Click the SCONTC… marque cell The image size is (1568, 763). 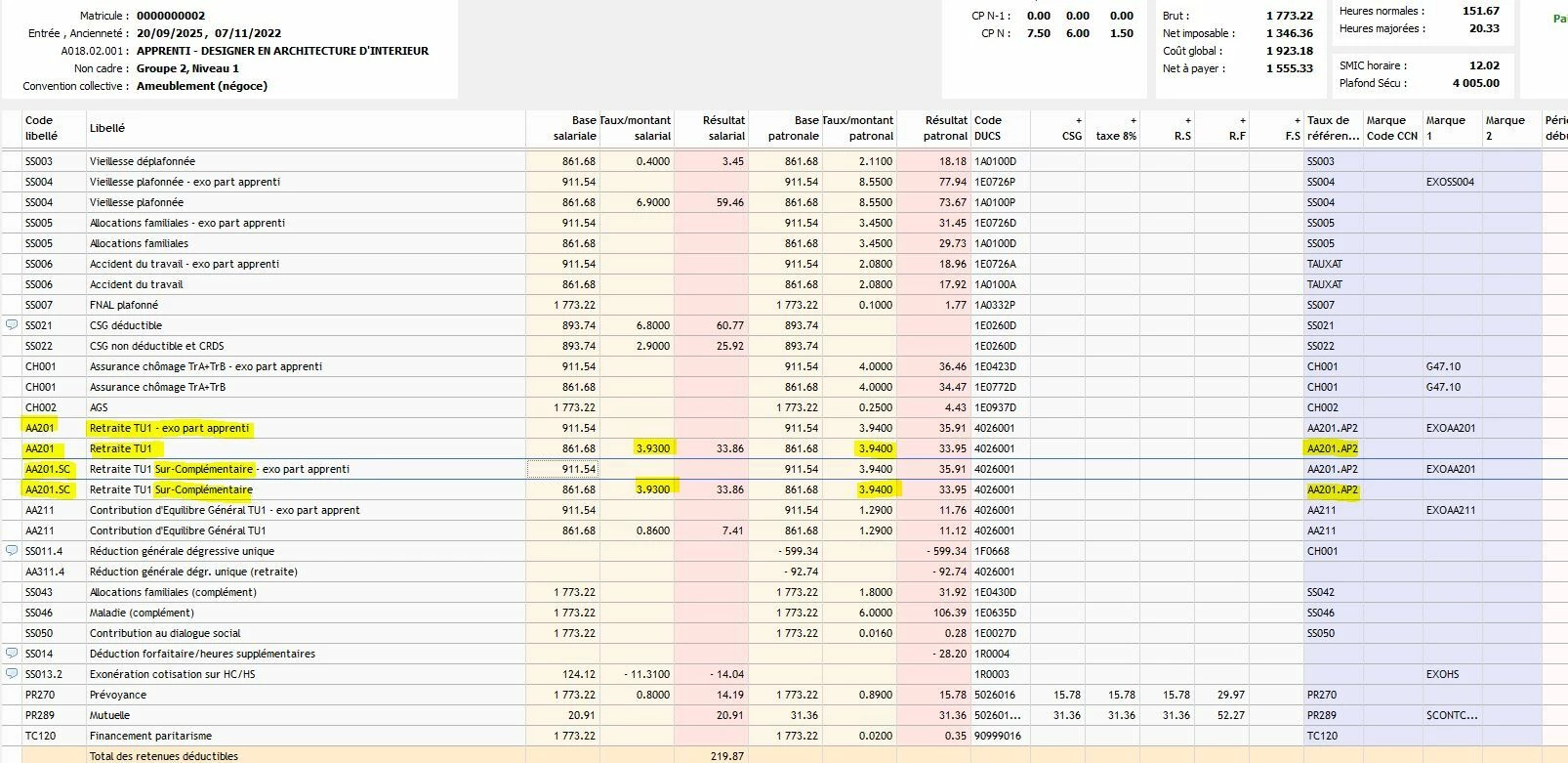(1452, 715)
